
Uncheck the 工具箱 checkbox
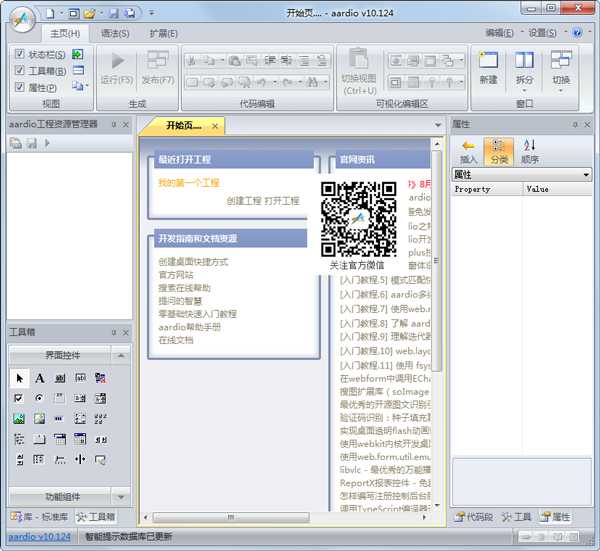(x=21, y=71)
